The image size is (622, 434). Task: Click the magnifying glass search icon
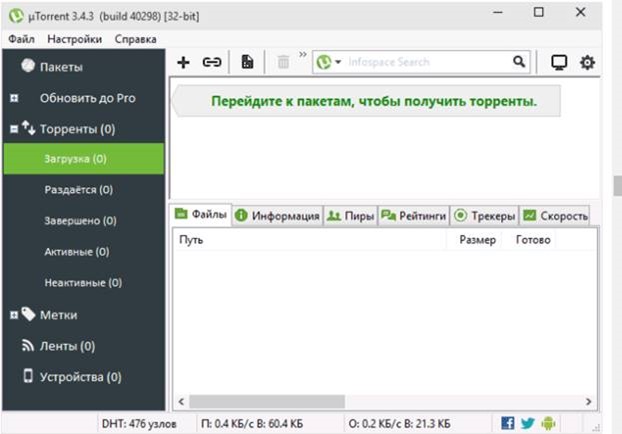click(519, 62)
